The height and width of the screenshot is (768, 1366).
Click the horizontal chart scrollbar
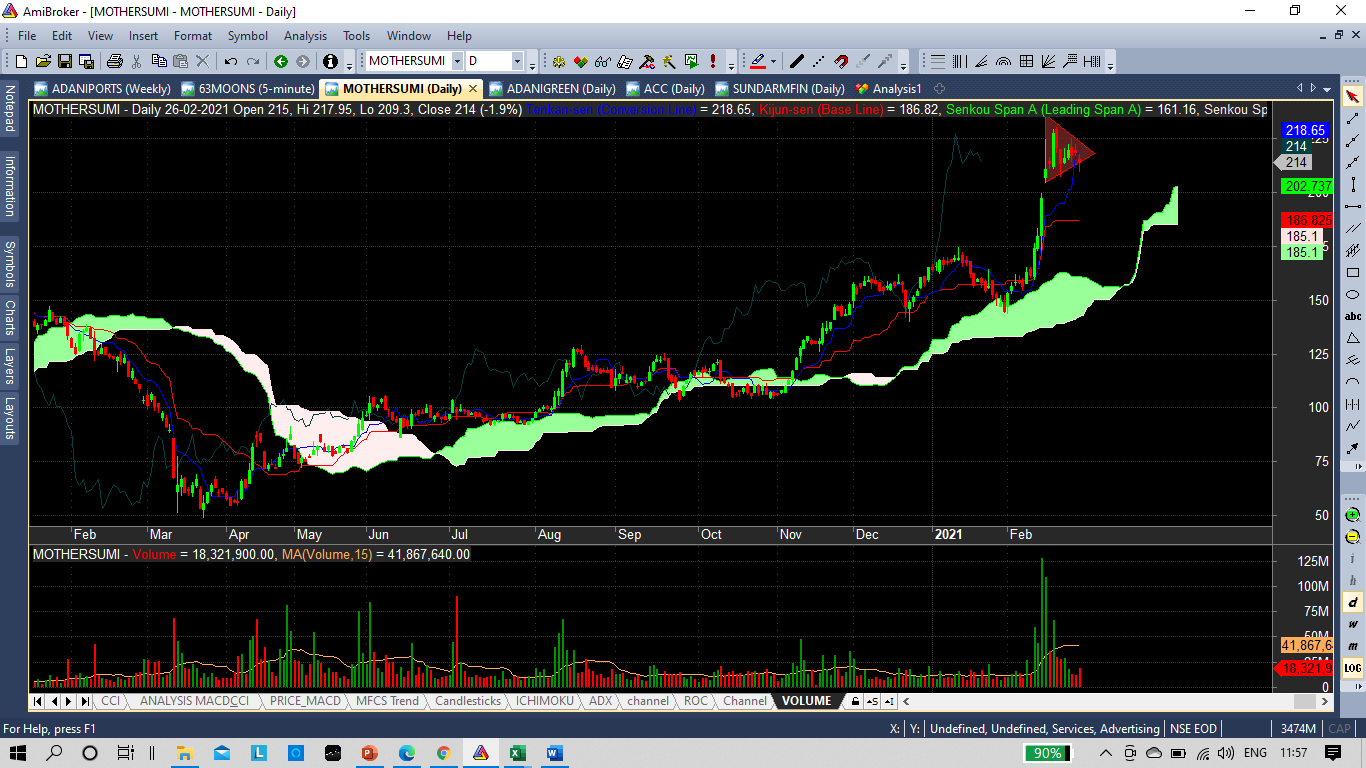pos(1118,701)
